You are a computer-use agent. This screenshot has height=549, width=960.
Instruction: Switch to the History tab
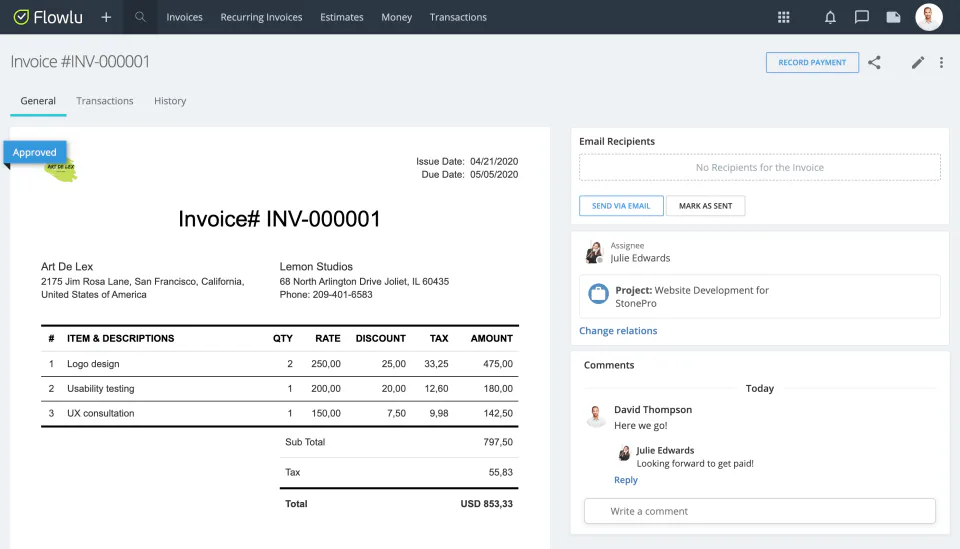pos(170,101)
